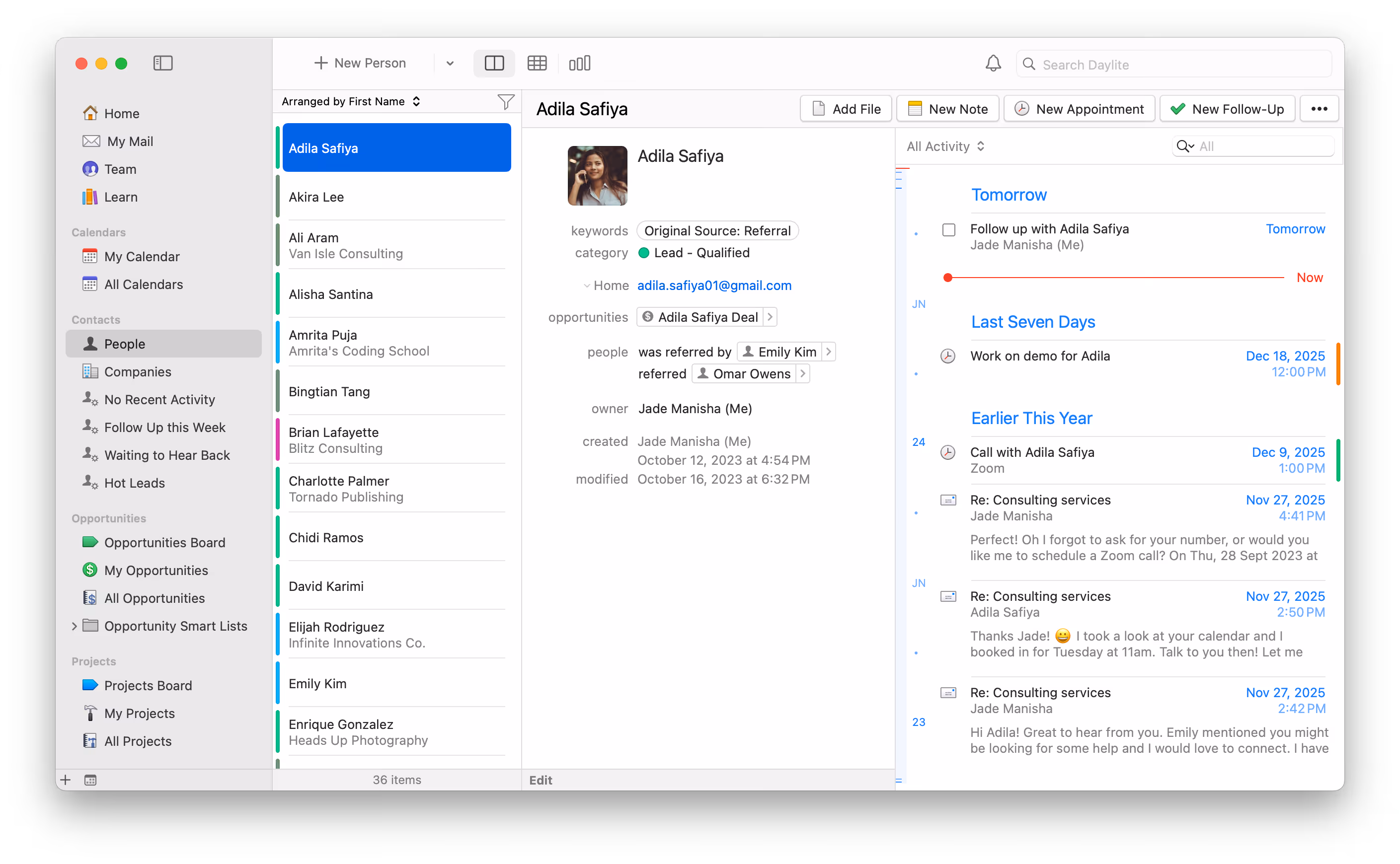Click Adila Safiya's profile photo
The height and width of the screenshot is (864, 1400).
(x=597, y=176)
